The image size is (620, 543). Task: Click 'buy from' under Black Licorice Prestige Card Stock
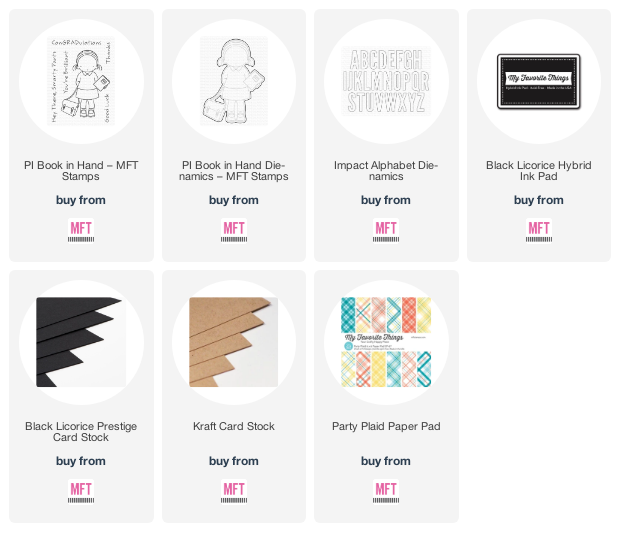[81, 461]
